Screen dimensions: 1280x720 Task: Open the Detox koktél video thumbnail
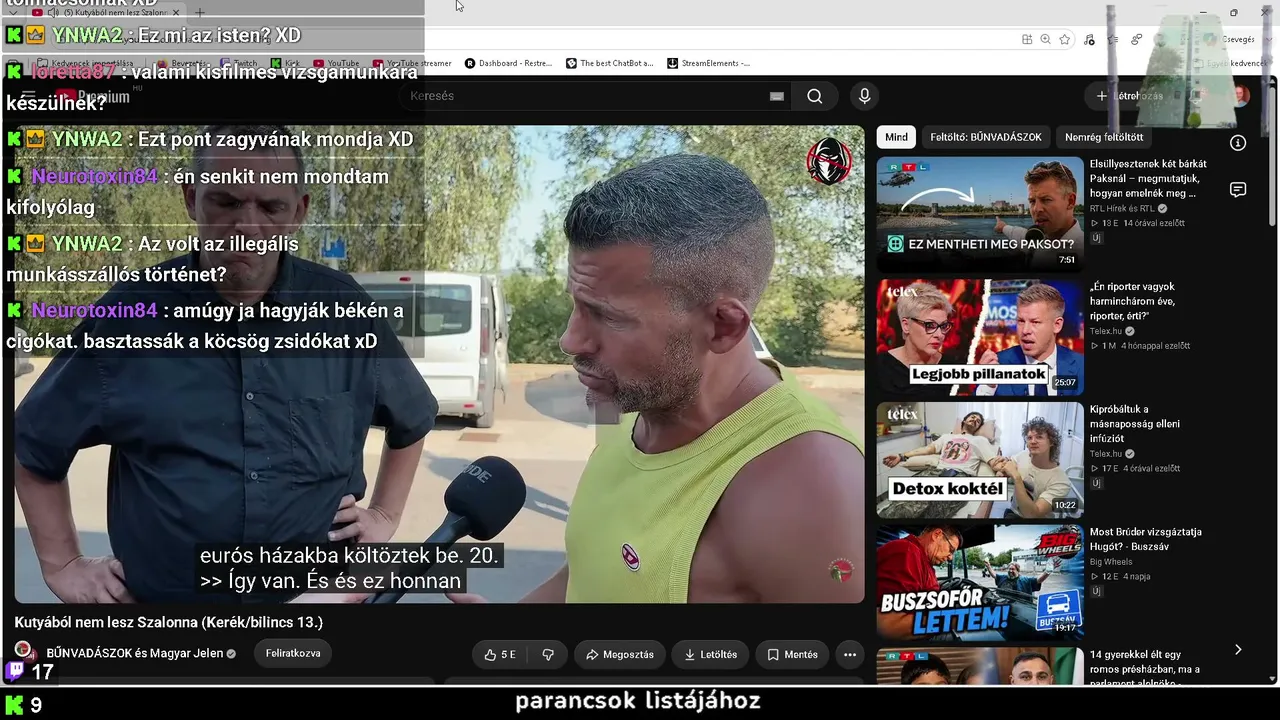pyautogui.click(x=980, y=460)
